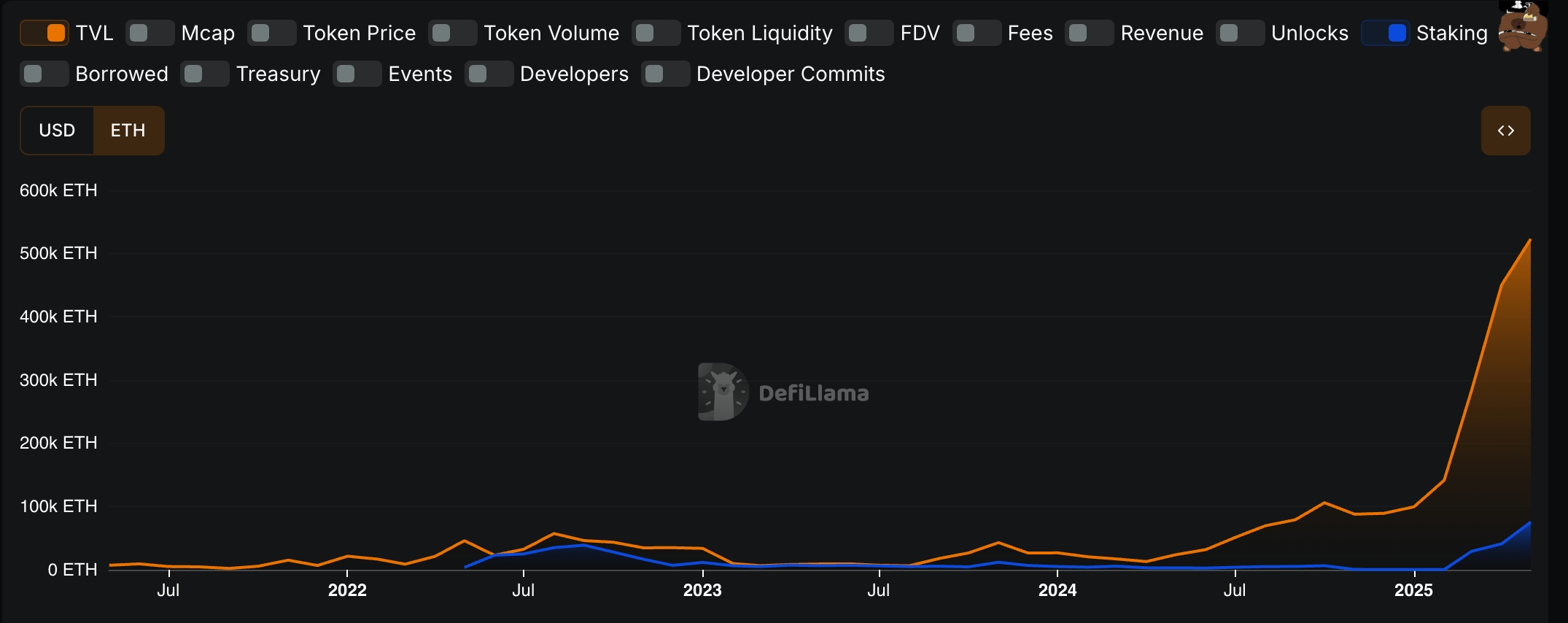Select the ETH denomination tab
Viewport: 1568px width, 623px height.
[x=128, y=131]
